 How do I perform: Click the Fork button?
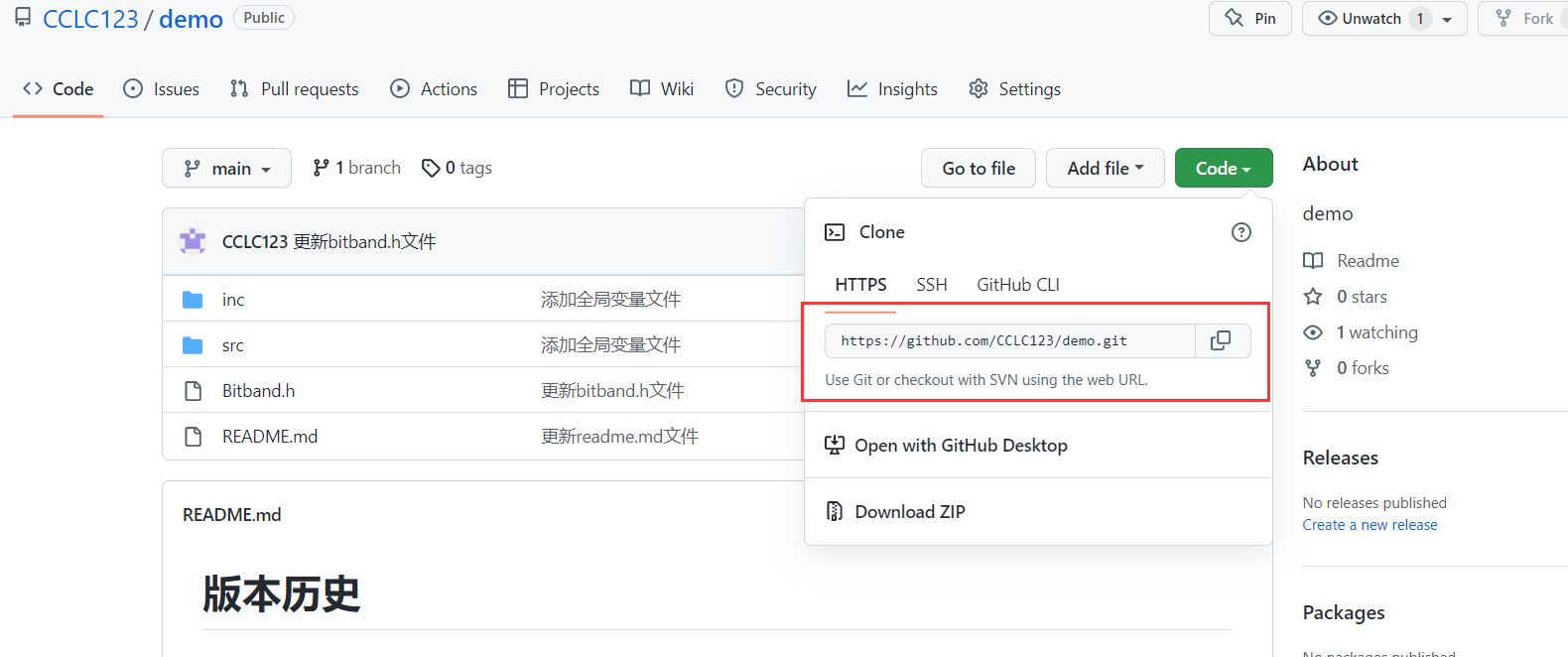tap(1524, 18)
